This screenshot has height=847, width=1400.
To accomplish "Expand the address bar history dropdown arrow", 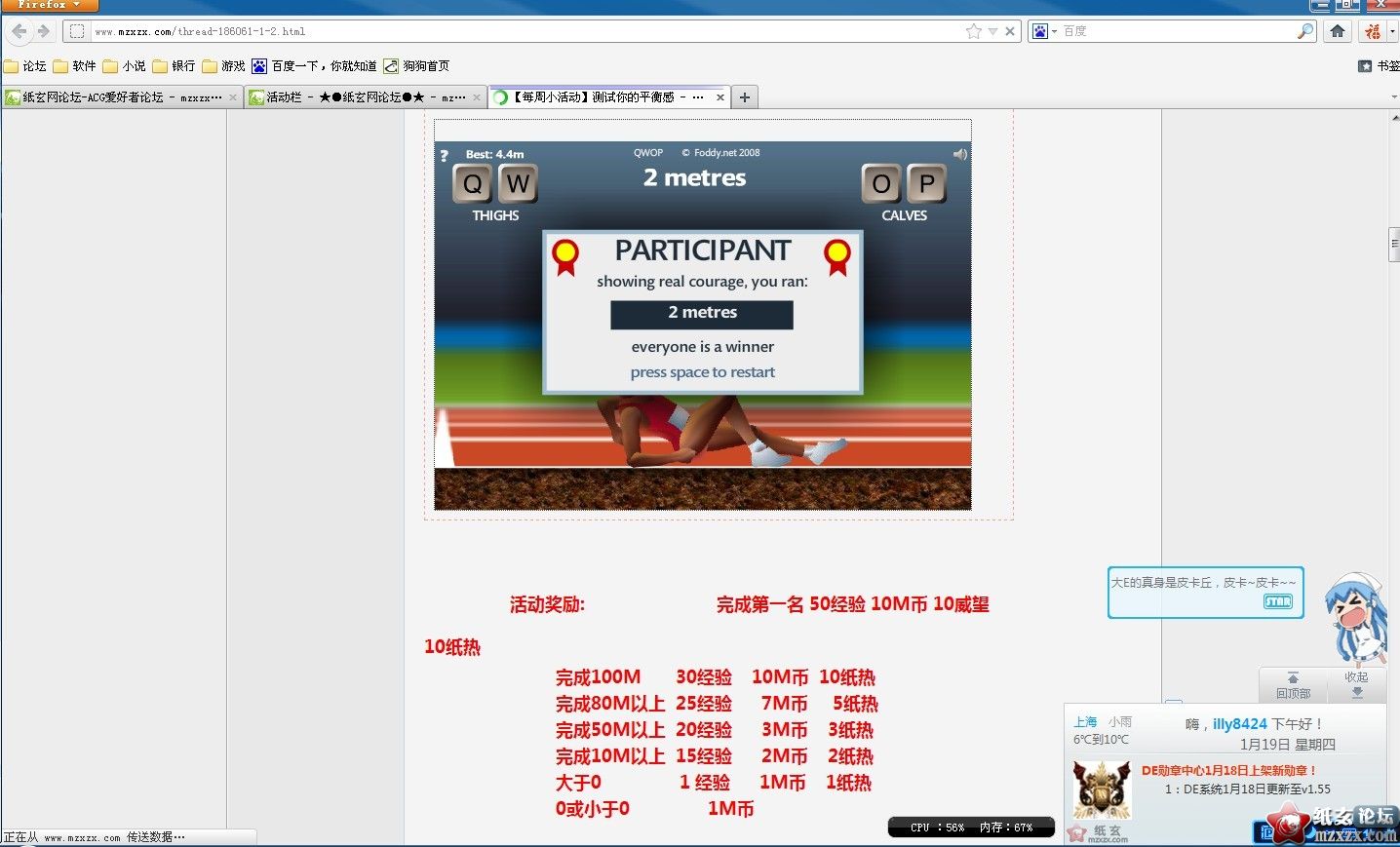I will pyautogui.click(x=992, y=31).
